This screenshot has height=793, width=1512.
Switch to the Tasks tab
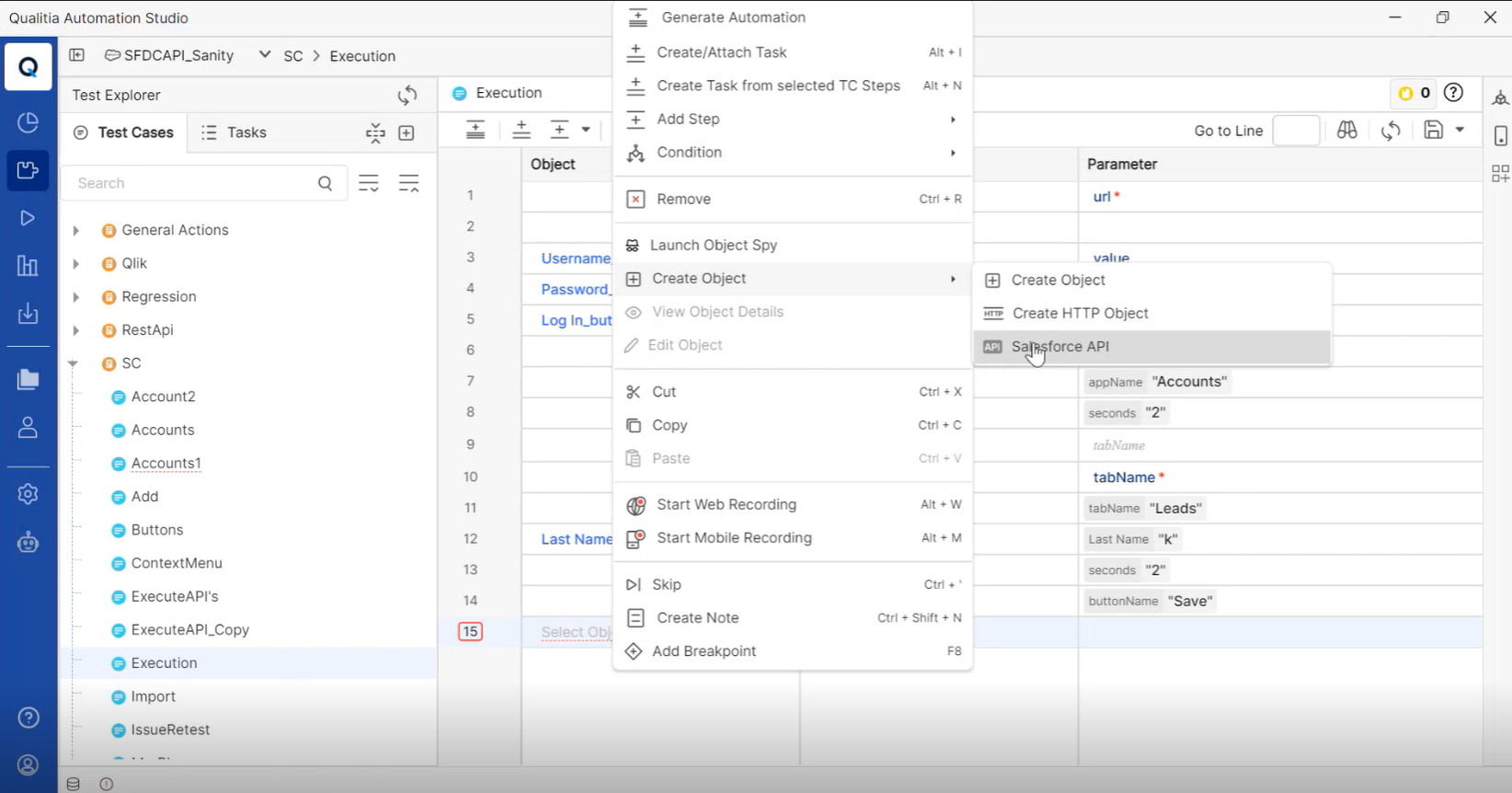pyautogui.click(x=234, y=132)
